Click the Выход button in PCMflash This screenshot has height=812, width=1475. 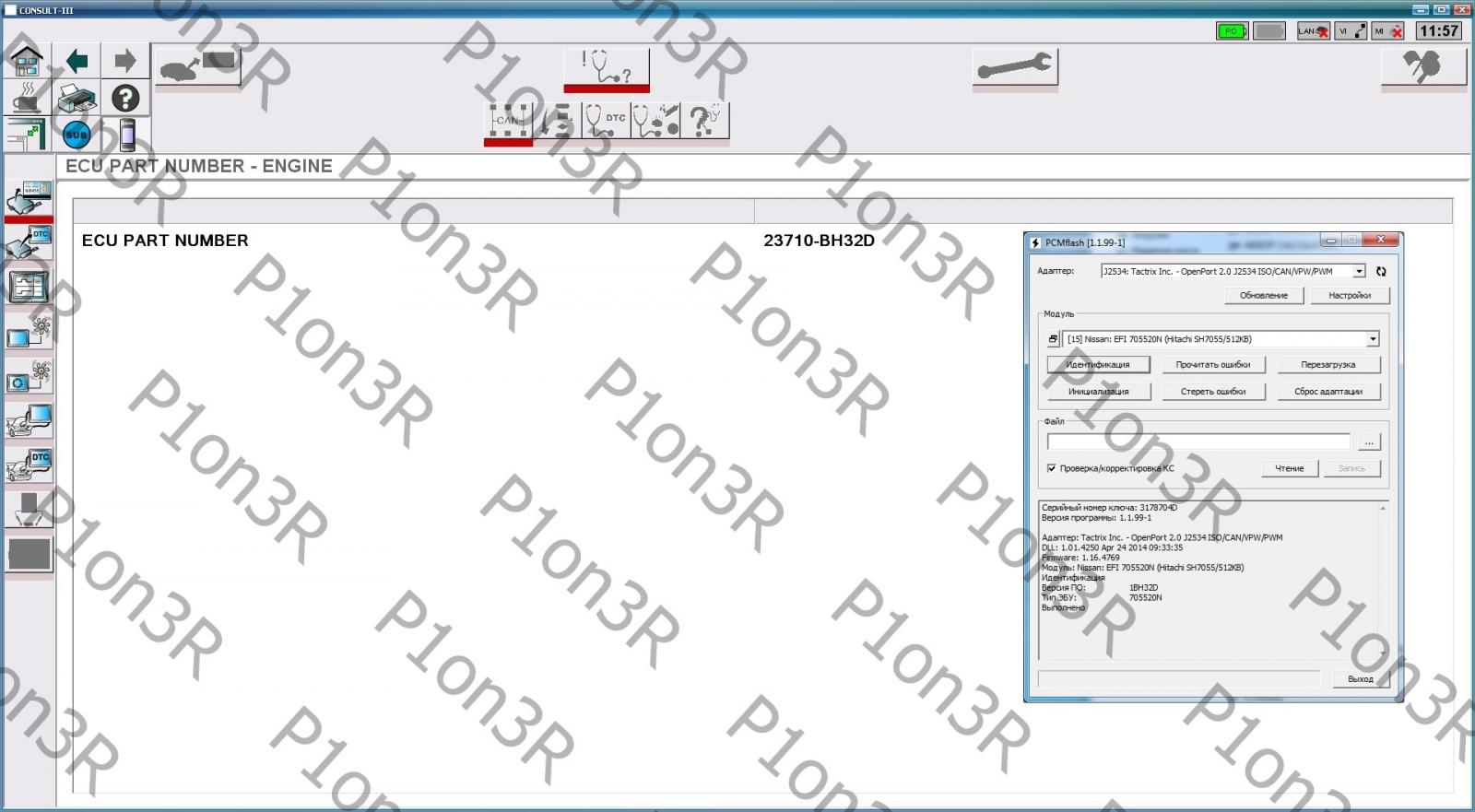coord(1361,679)
